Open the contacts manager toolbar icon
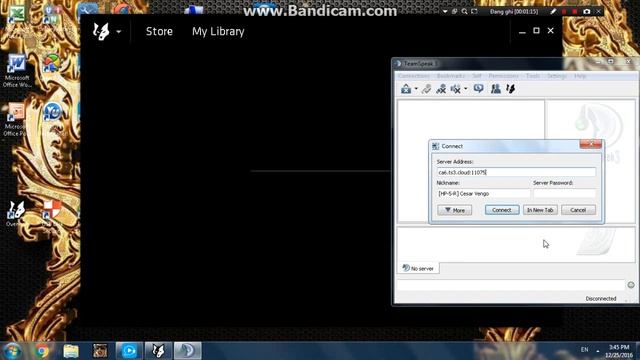Image resolution: width=640 pixels, height=360 pixels. 496,89
